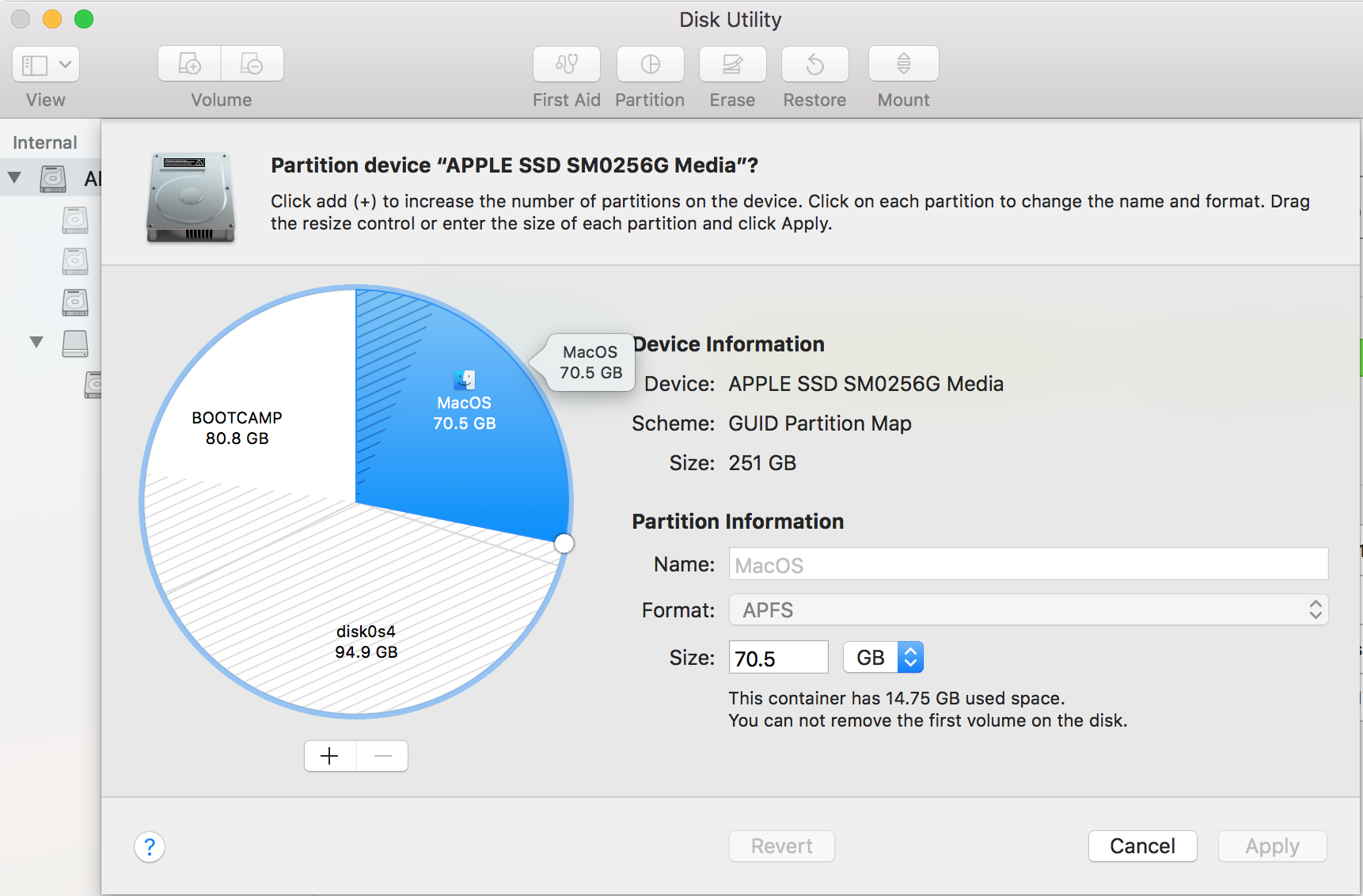Screen dimensions: 1363x896
Task: Click the minus button to remove partition
Action: [382, 756]
